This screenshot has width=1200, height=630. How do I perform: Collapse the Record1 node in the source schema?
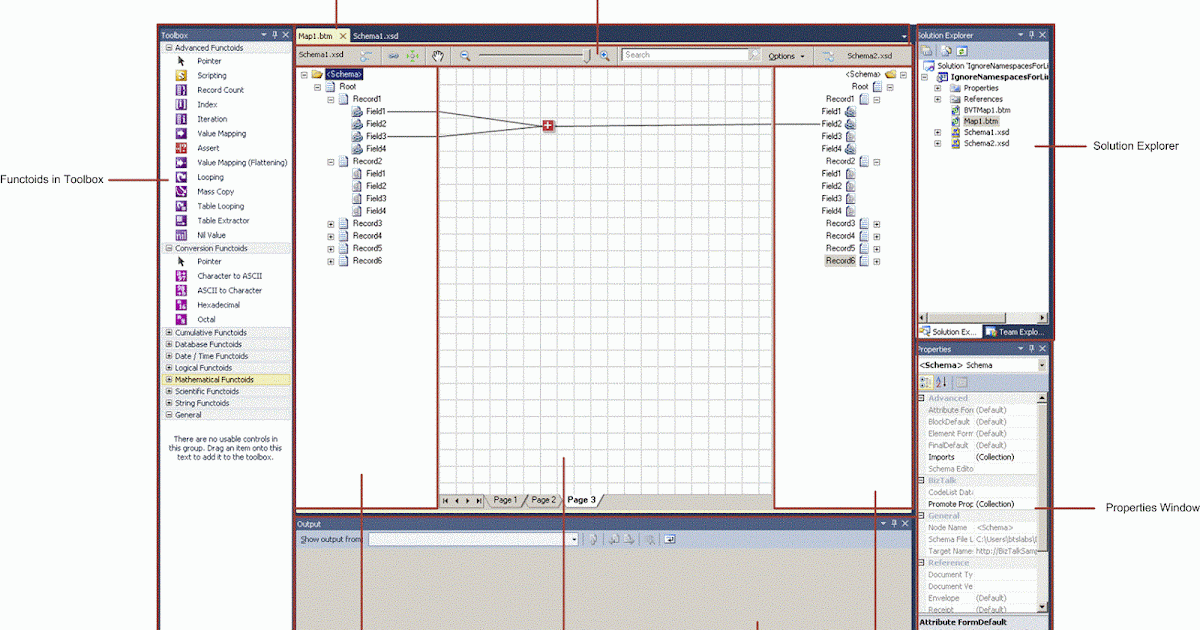pyautogui.click(x=332, y=98)
